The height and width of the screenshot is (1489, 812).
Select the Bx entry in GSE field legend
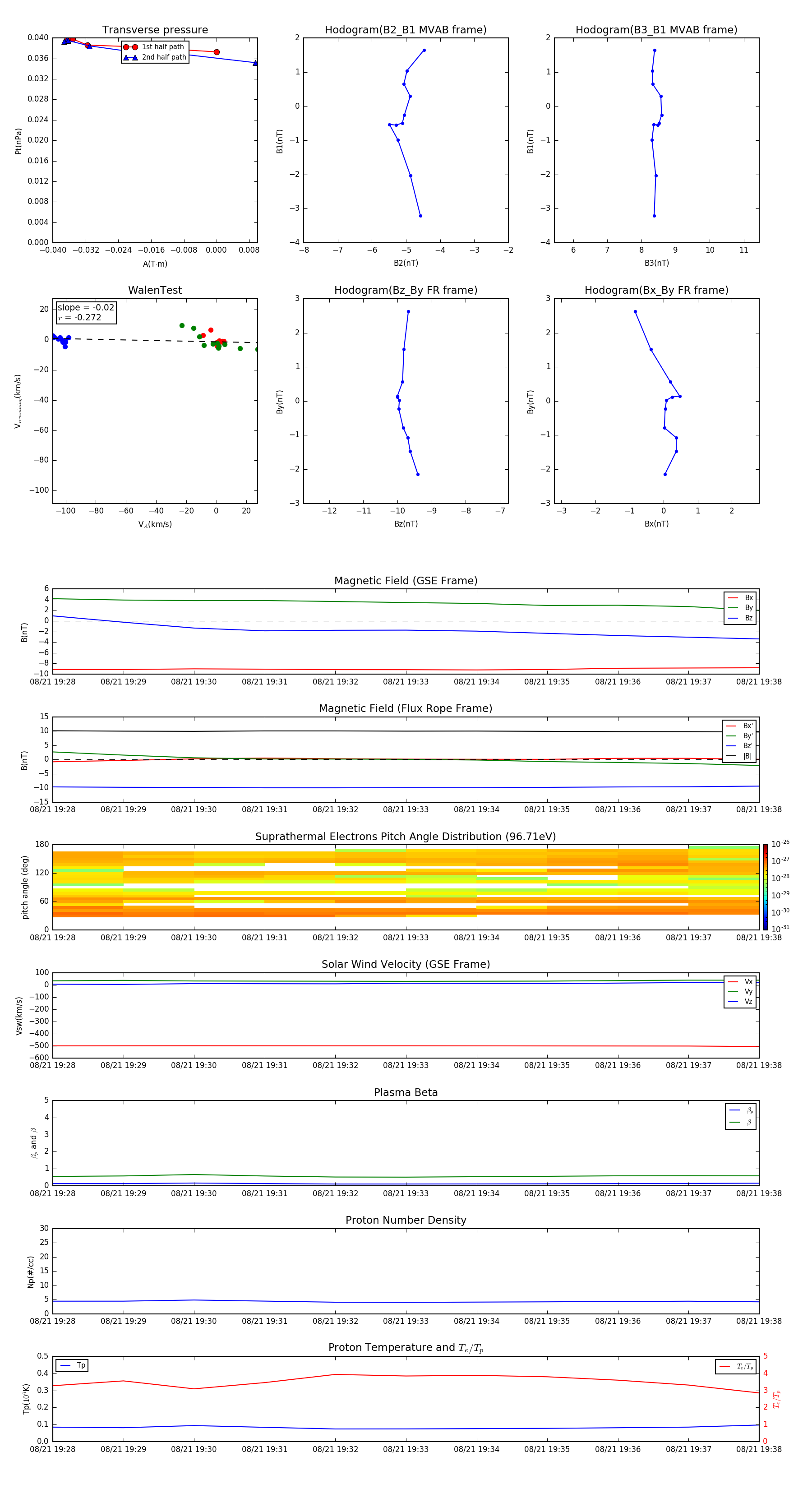pos(740,598)
